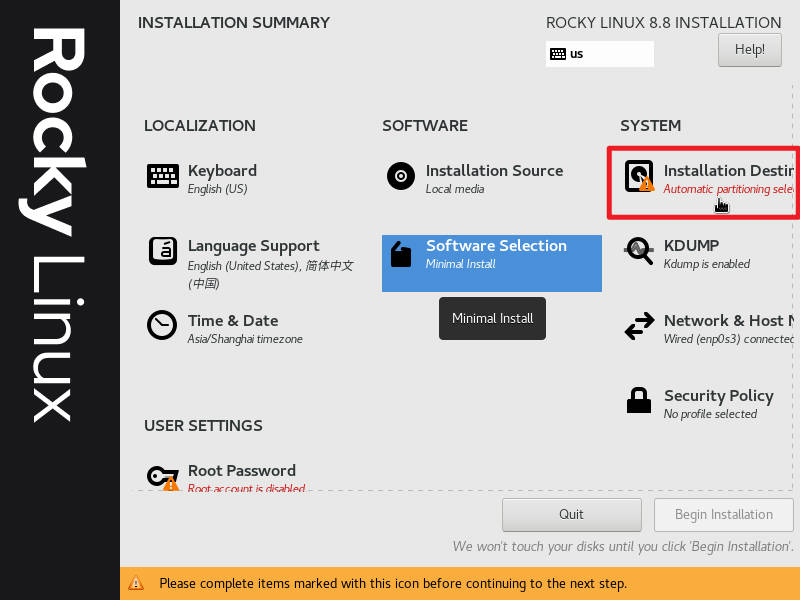Open the KDUMP label

[x=691, y=245]
